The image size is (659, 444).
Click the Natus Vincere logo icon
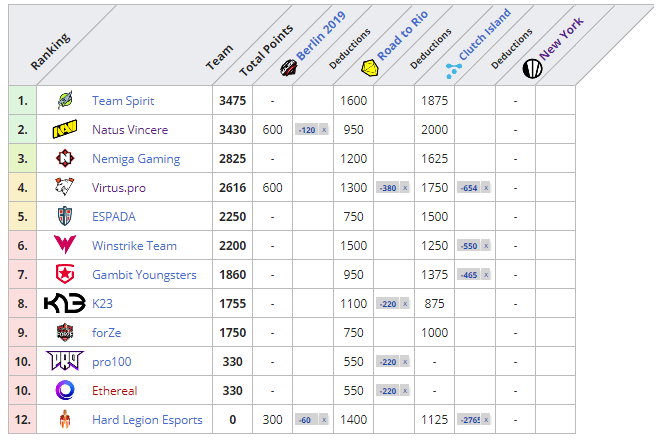(x=65, y=129)
